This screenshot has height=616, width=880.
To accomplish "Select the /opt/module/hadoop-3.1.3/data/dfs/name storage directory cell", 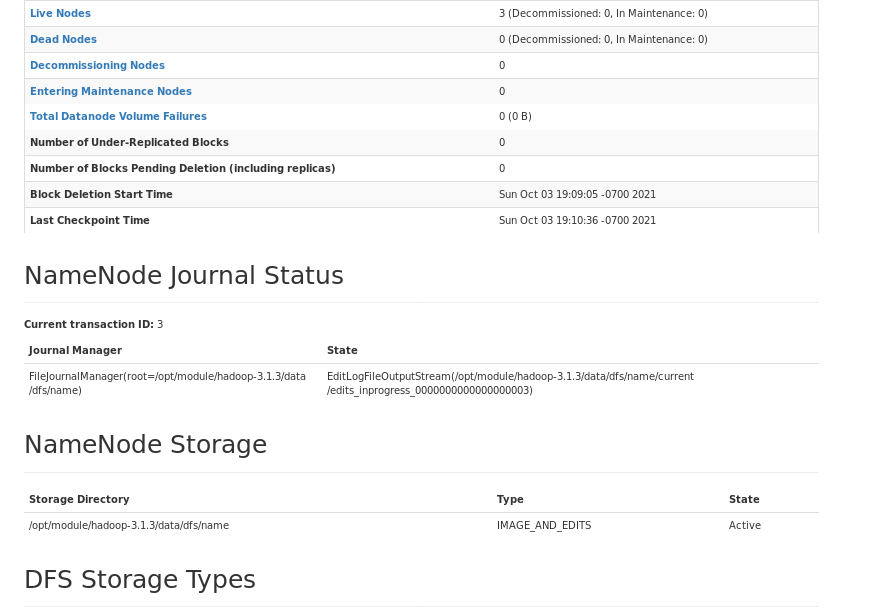I will coord(129,526).
